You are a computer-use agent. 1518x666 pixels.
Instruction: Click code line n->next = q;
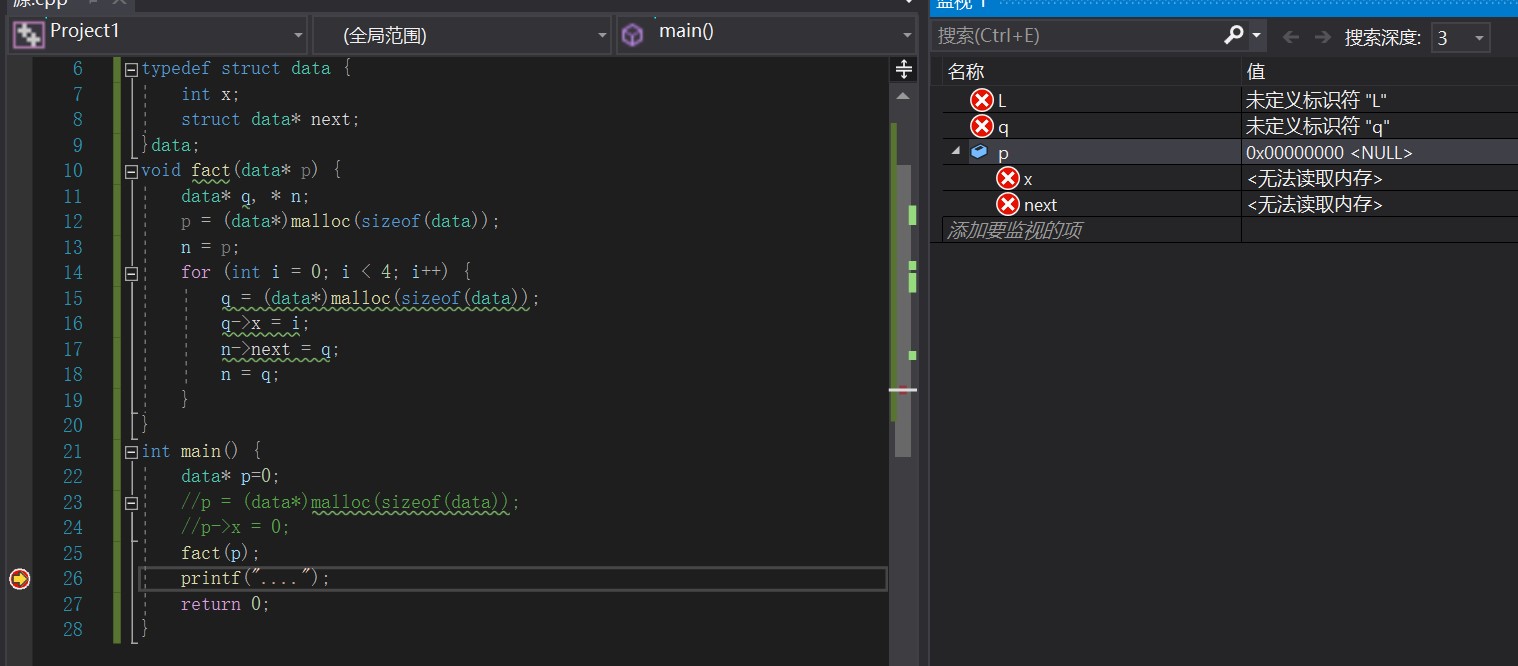[x=280, y=349]
